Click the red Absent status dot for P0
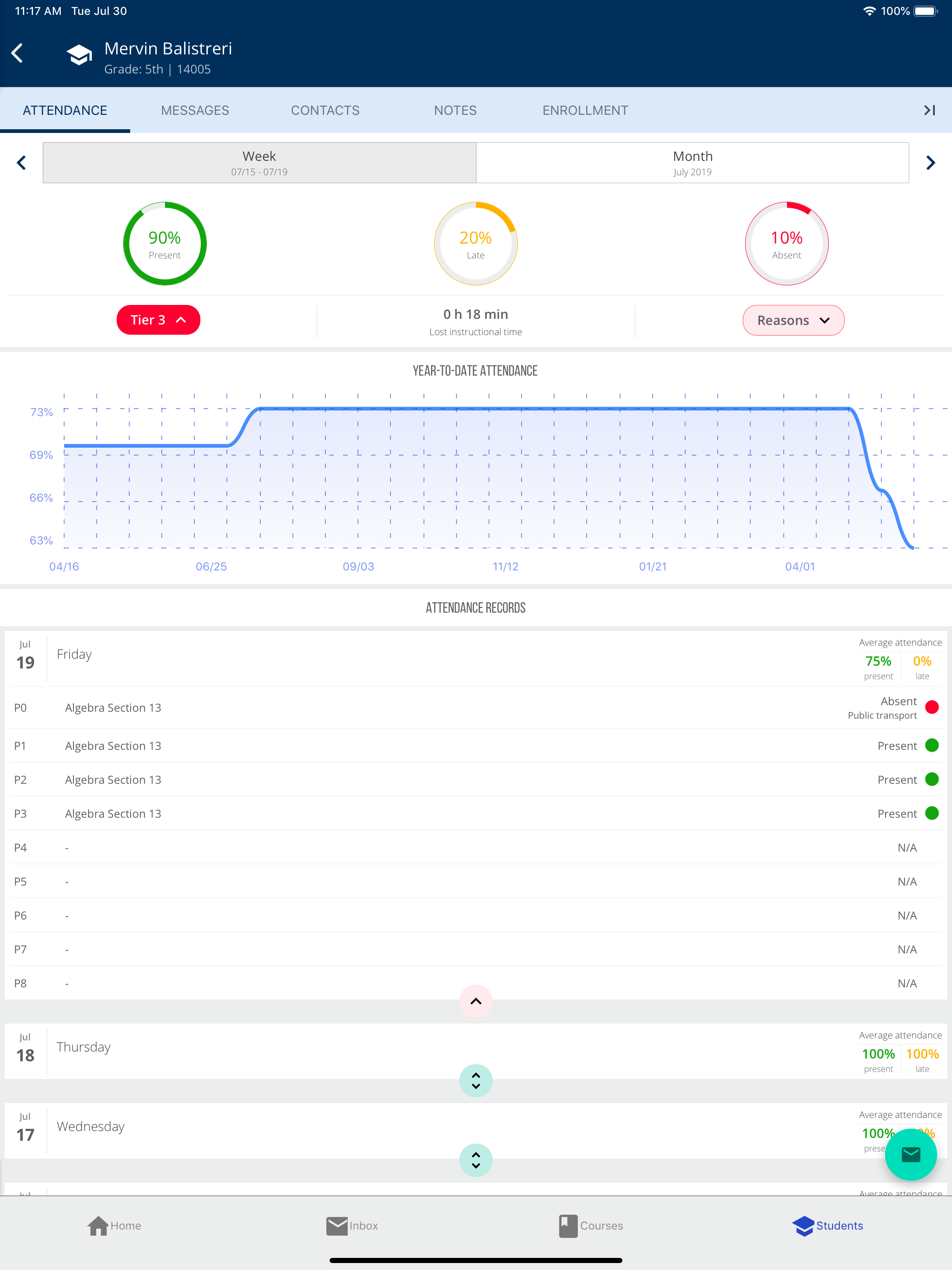 pyautogui.click(x=932, y=708)
